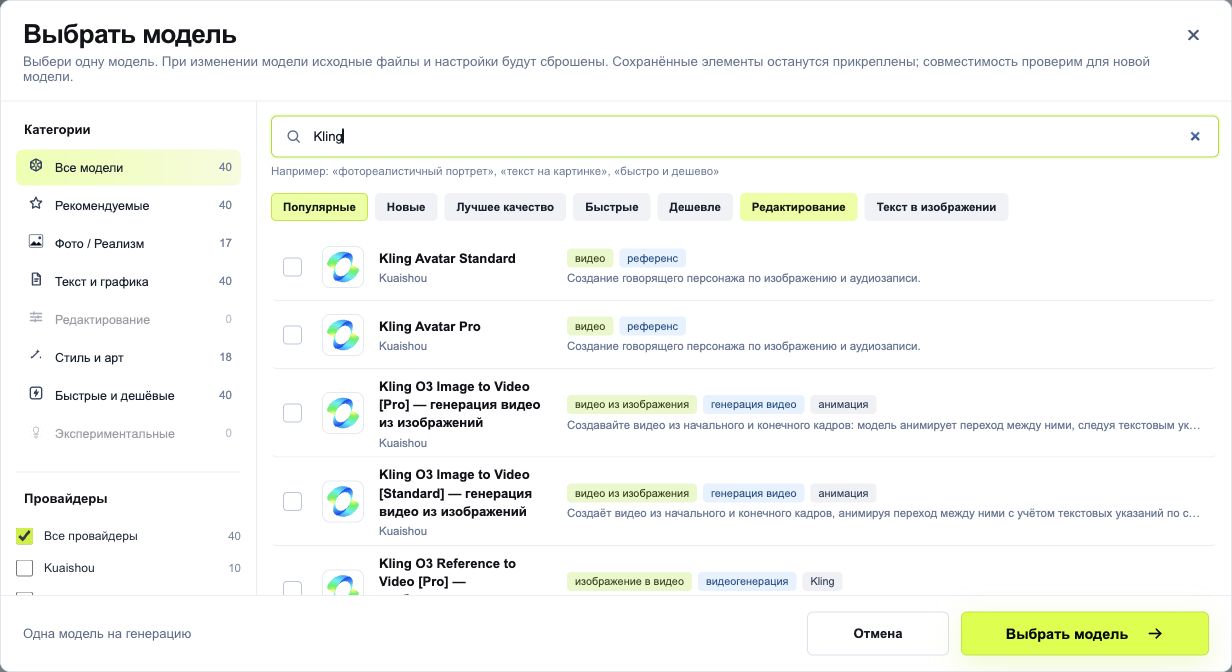Tick the Kling Avatar Pro checkbox
This screenshot has height=672, width=1232.
tap(292, 335)
